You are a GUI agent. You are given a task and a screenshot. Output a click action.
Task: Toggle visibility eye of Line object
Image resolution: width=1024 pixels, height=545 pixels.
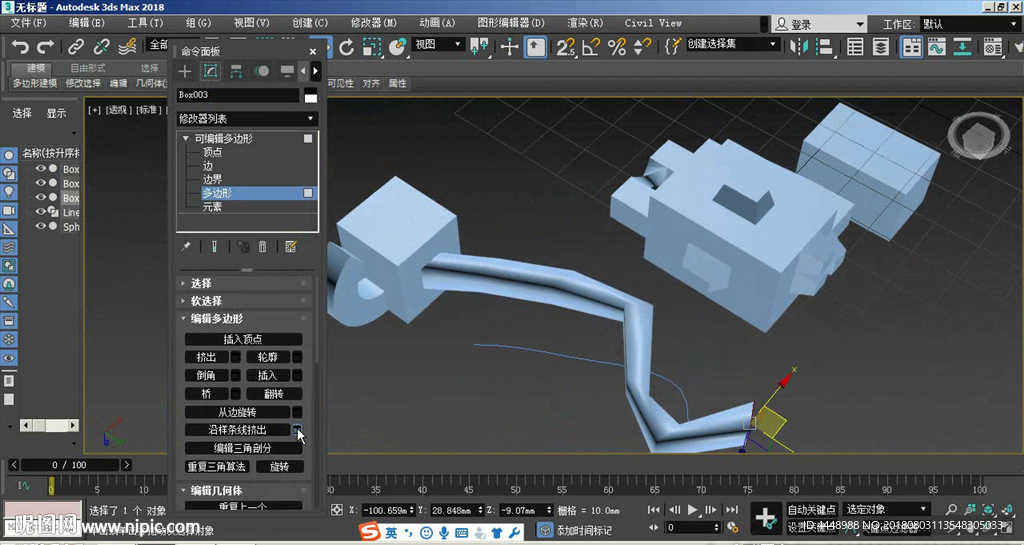coord(41,211)
